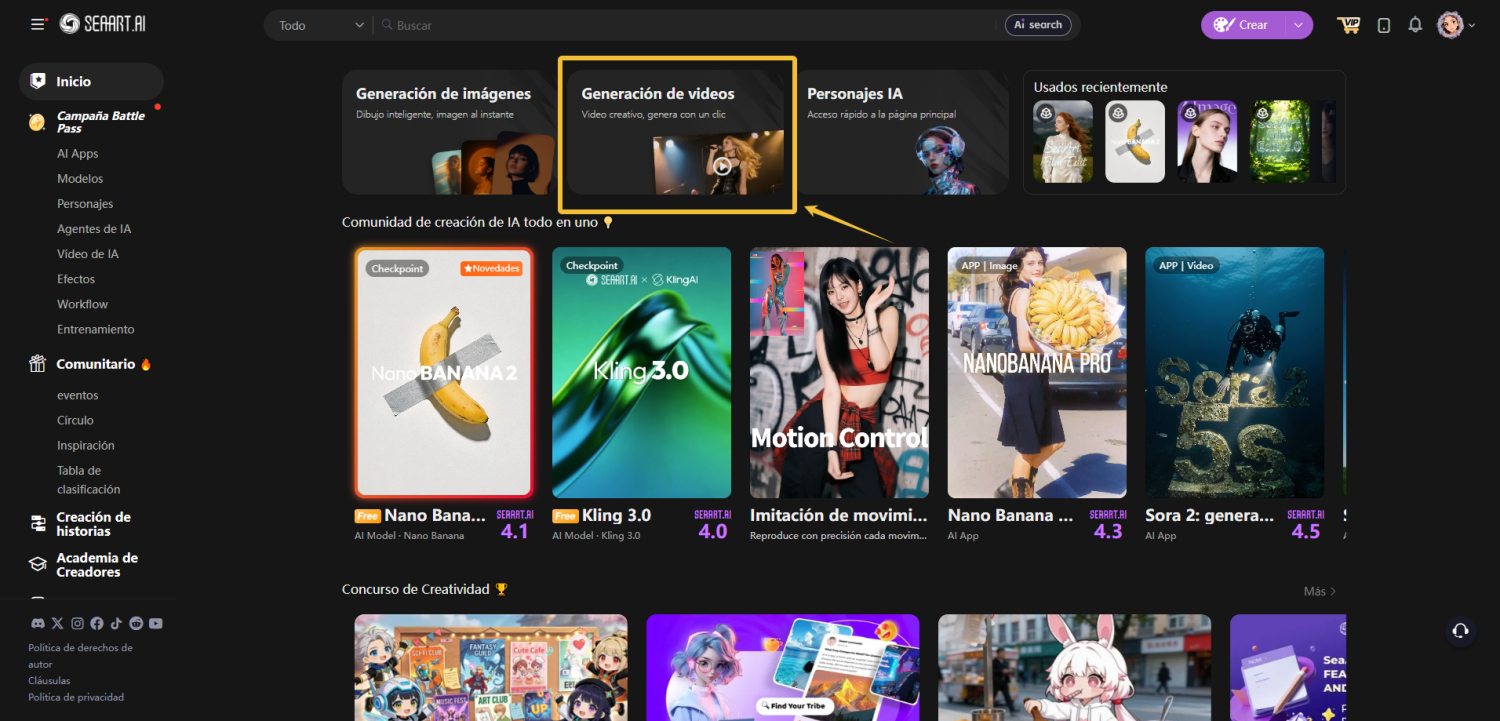Image resolution: width=1500 pixels, height=721 pixels.
Task: Open the Reddit icon in sidebar footer
Action: 136,624
